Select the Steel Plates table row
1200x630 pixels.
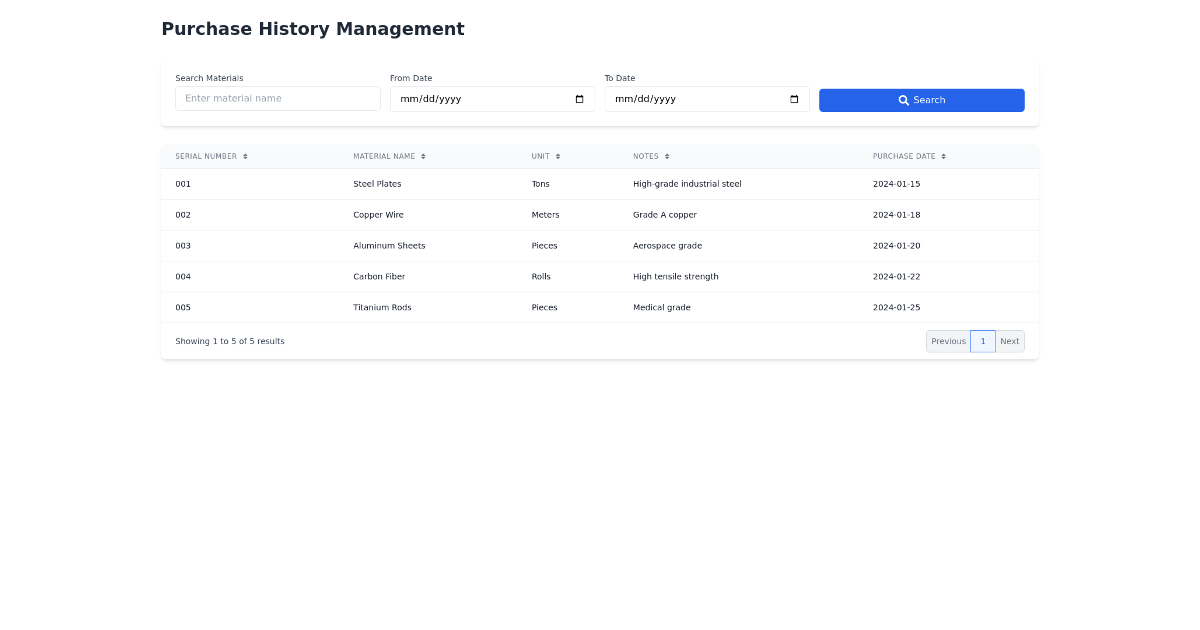[x=600, y=184]
